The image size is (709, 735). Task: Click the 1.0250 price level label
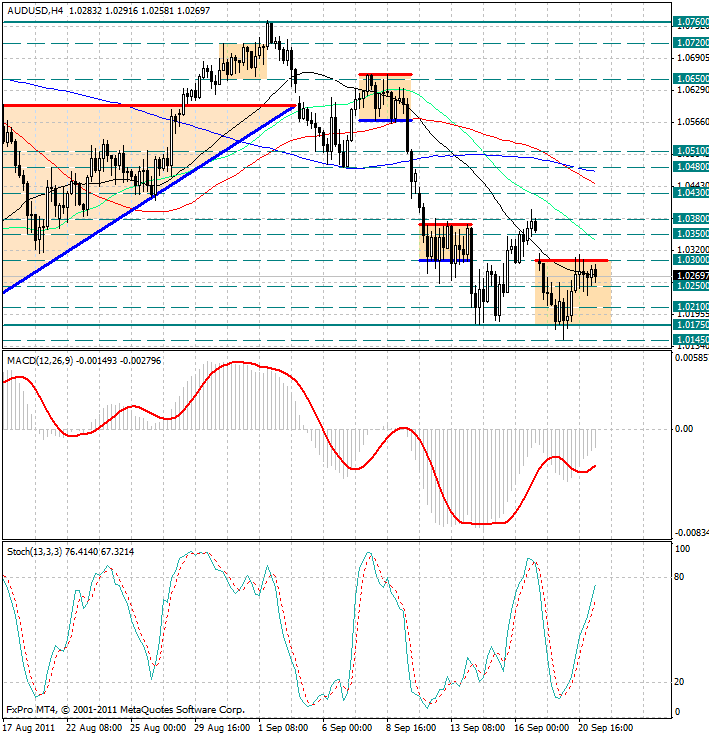(x=691, y=285)
